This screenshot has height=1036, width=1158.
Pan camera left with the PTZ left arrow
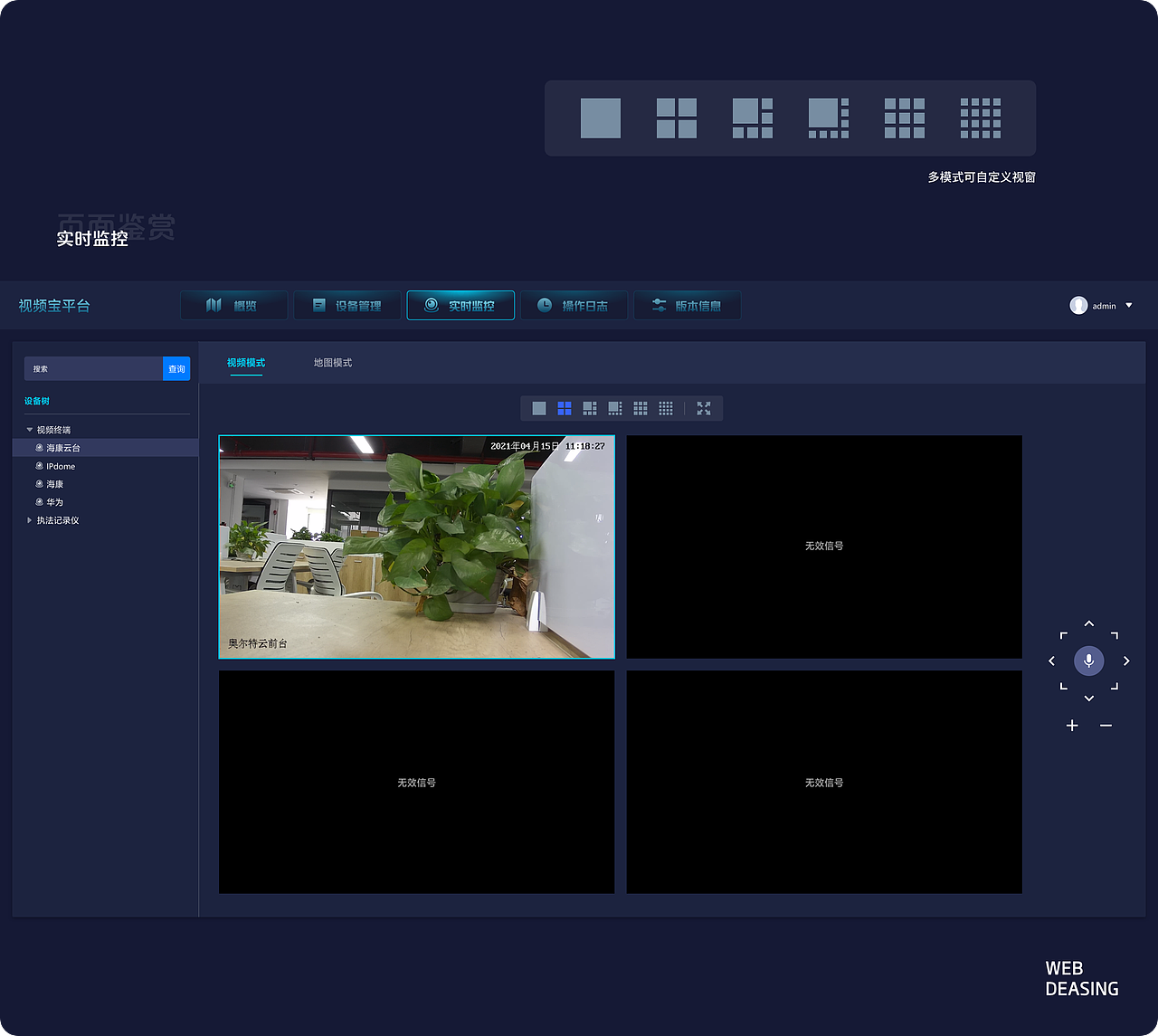(x=1051, y=661)
